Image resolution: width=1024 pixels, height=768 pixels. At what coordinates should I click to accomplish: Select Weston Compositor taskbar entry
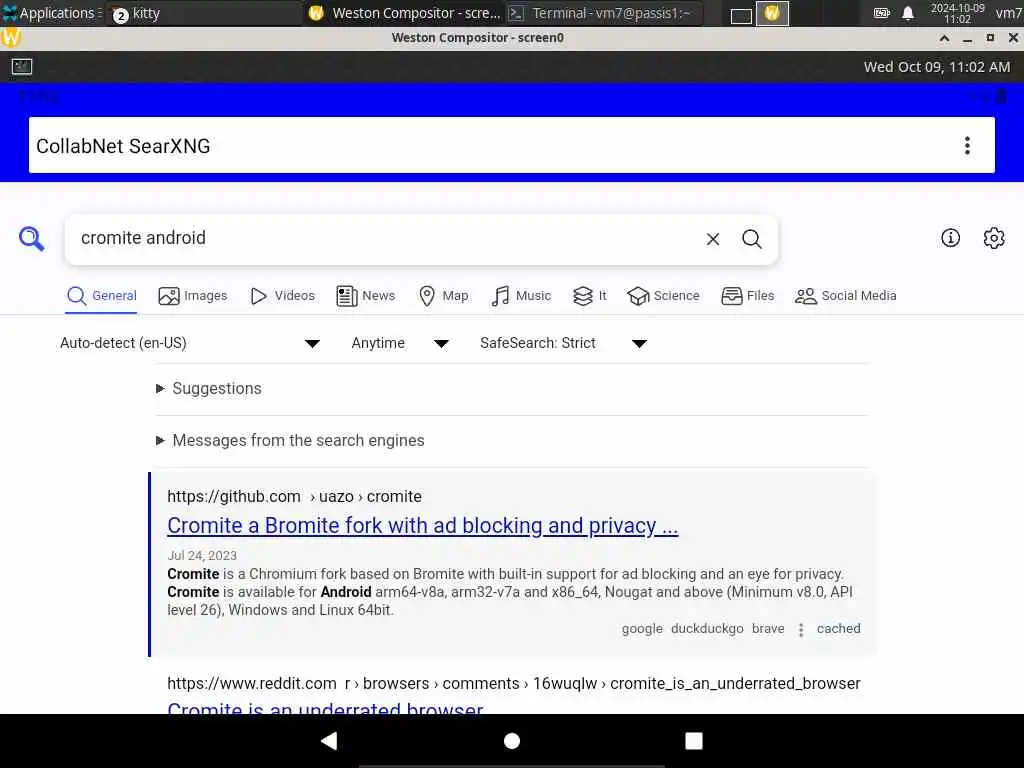click(x=405, y=13)
